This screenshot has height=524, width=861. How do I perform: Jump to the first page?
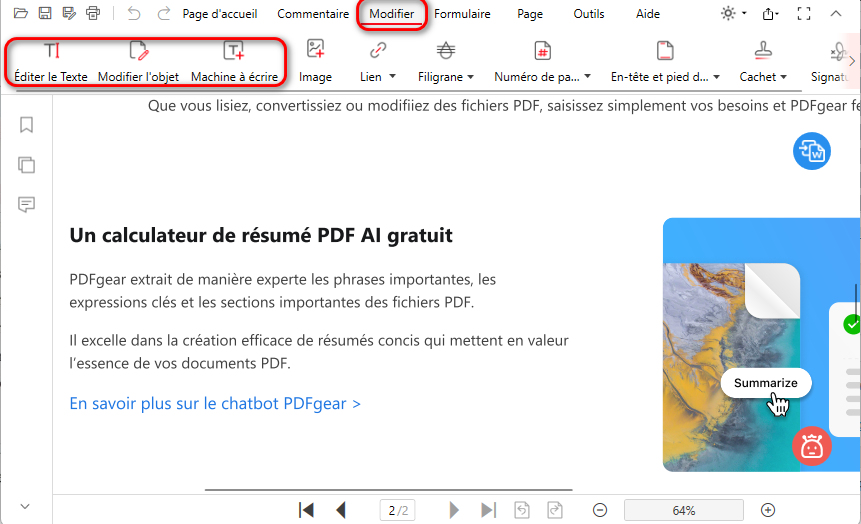[x=306, y=510]
